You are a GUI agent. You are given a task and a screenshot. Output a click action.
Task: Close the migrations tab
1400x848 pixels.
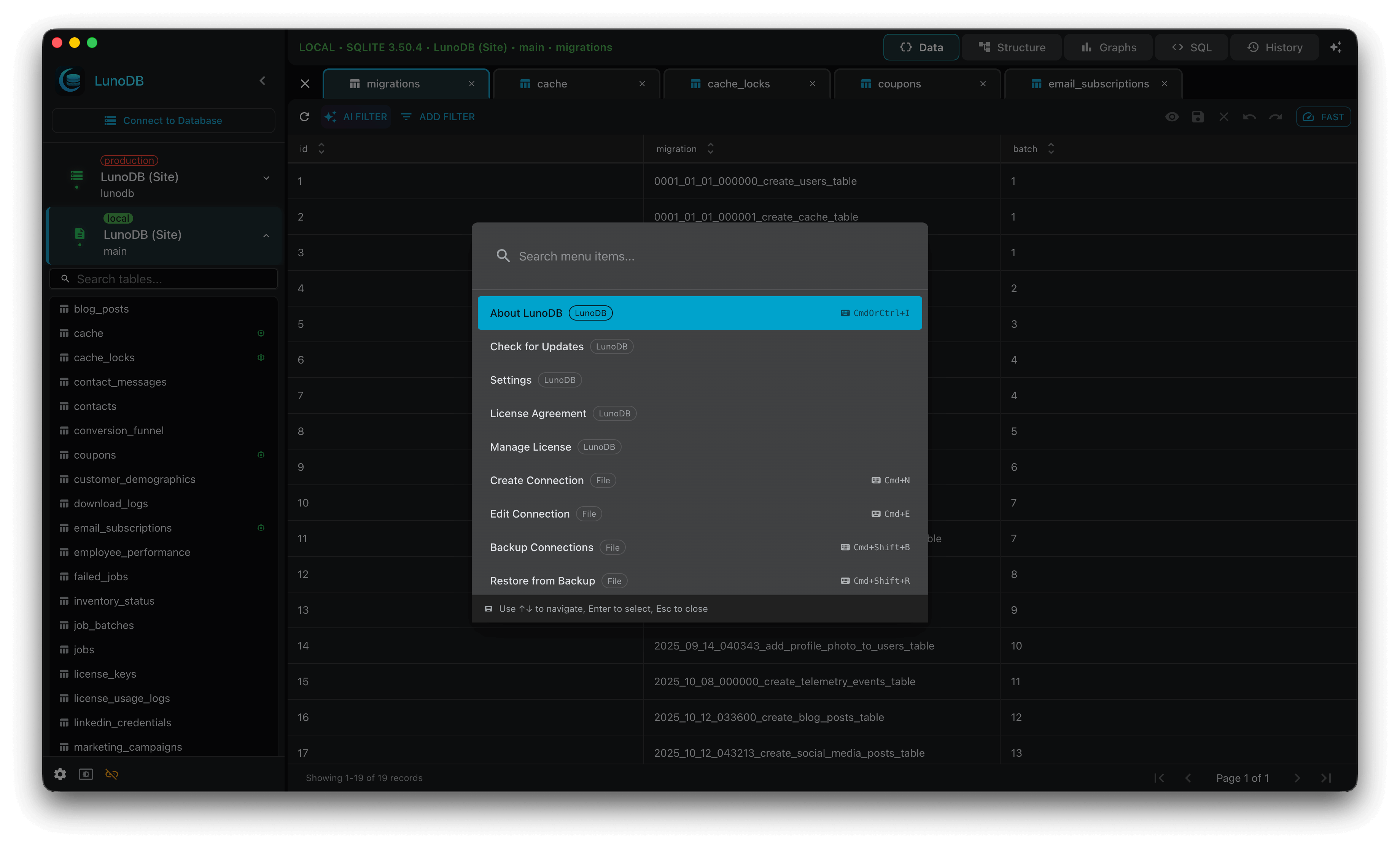point(472,84)
